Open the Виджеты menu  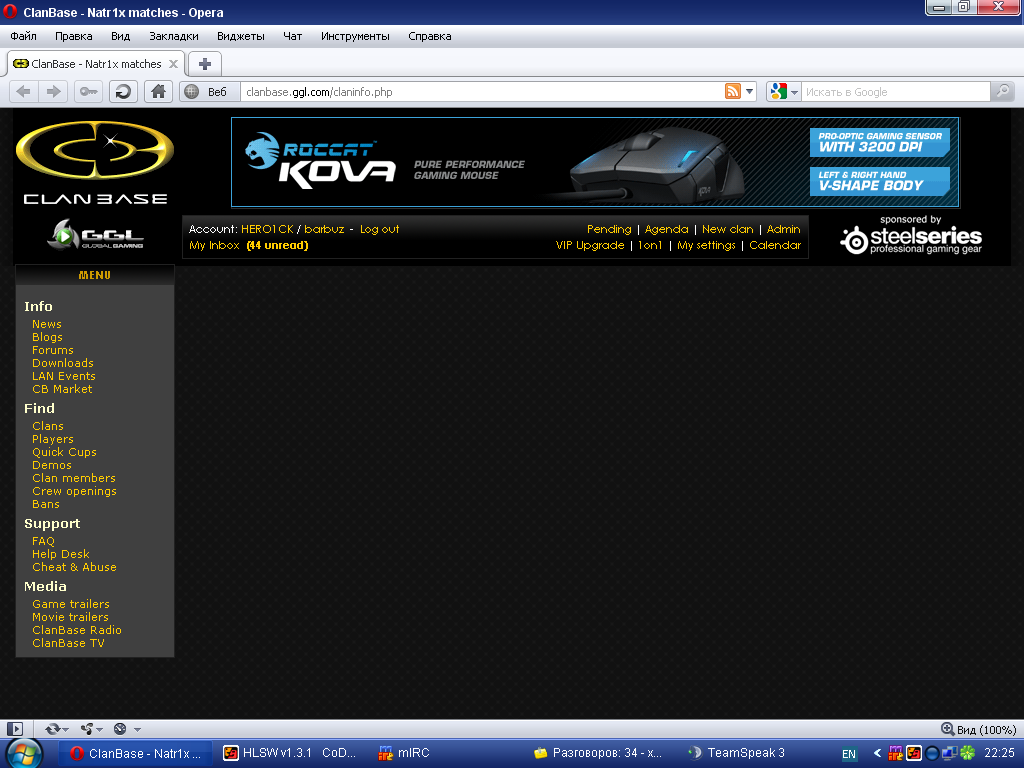tap(241, 36)
